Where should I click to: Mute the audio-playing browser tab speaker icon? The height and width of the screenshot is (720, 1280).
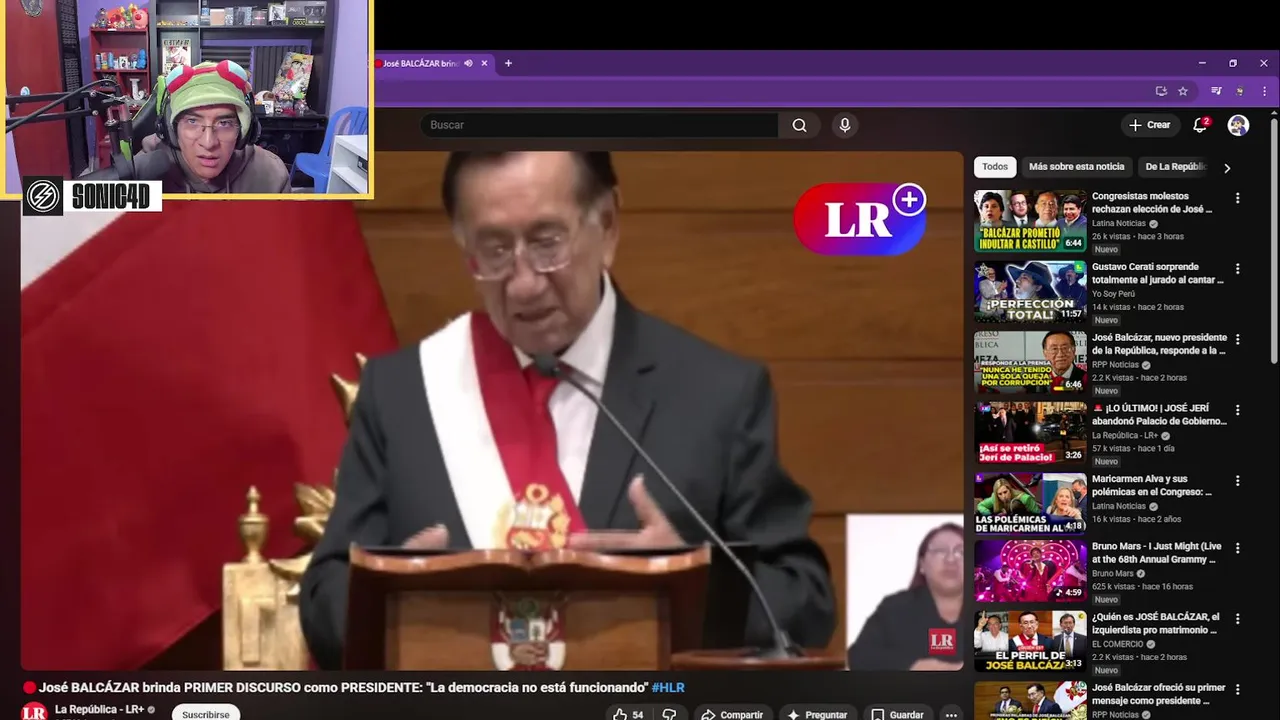click(x=469, y=63)
